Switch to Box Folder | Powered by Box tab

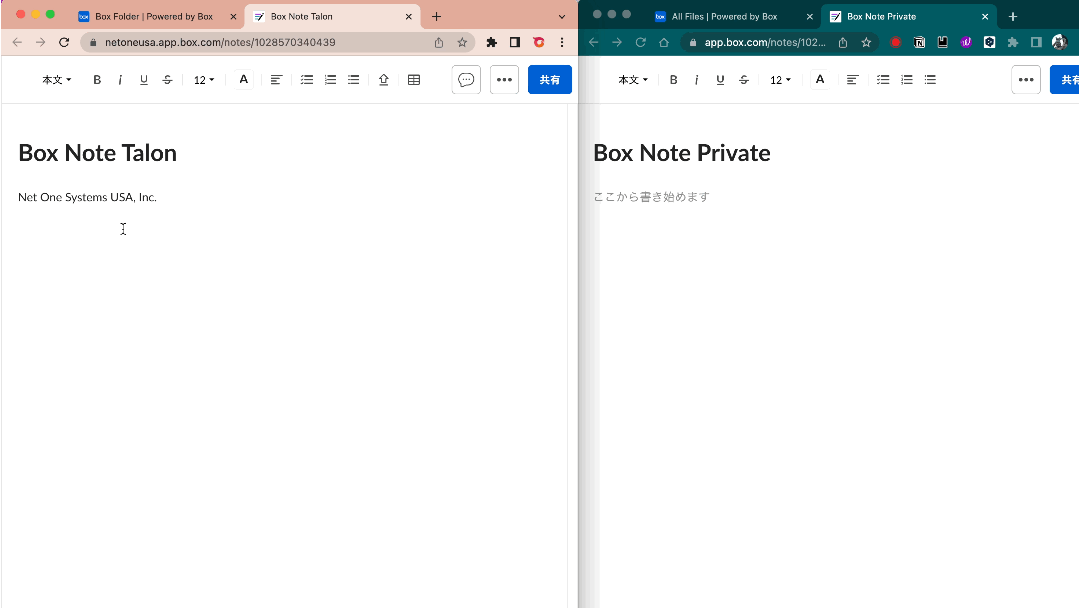(x=154, y=17)
